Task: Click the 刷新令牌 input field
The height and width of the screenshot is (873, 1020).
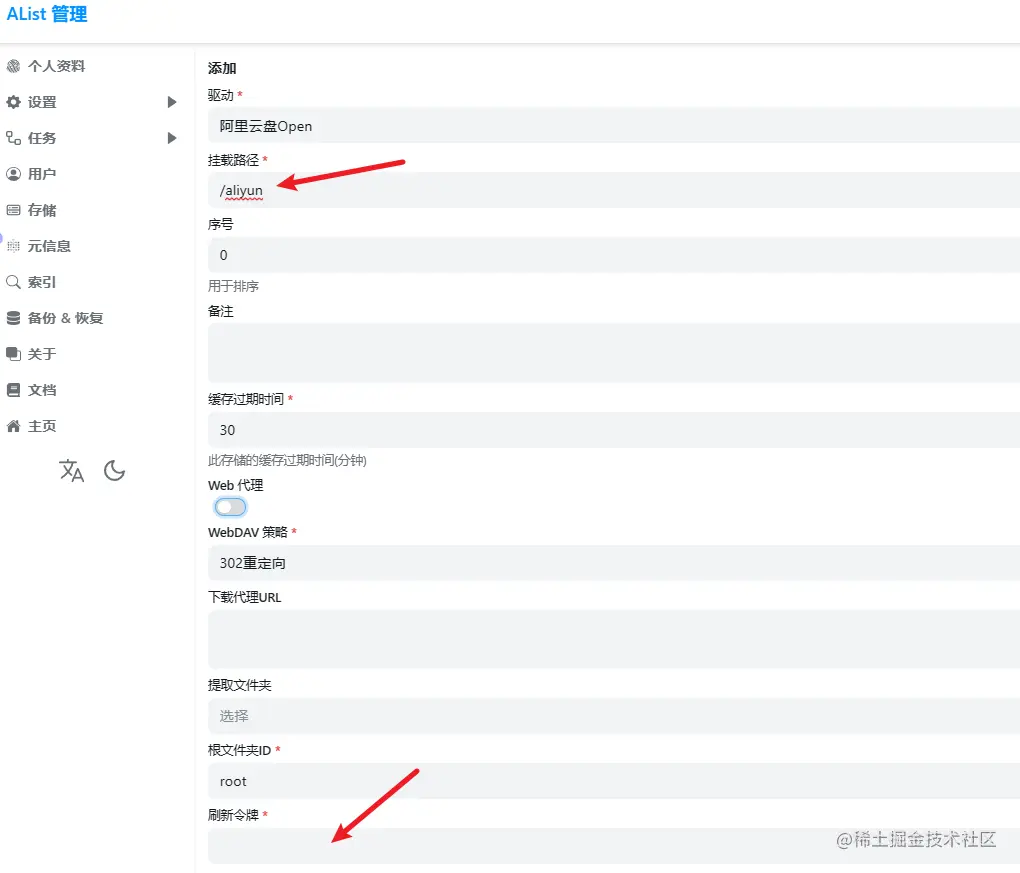Action: click(613, 846)
